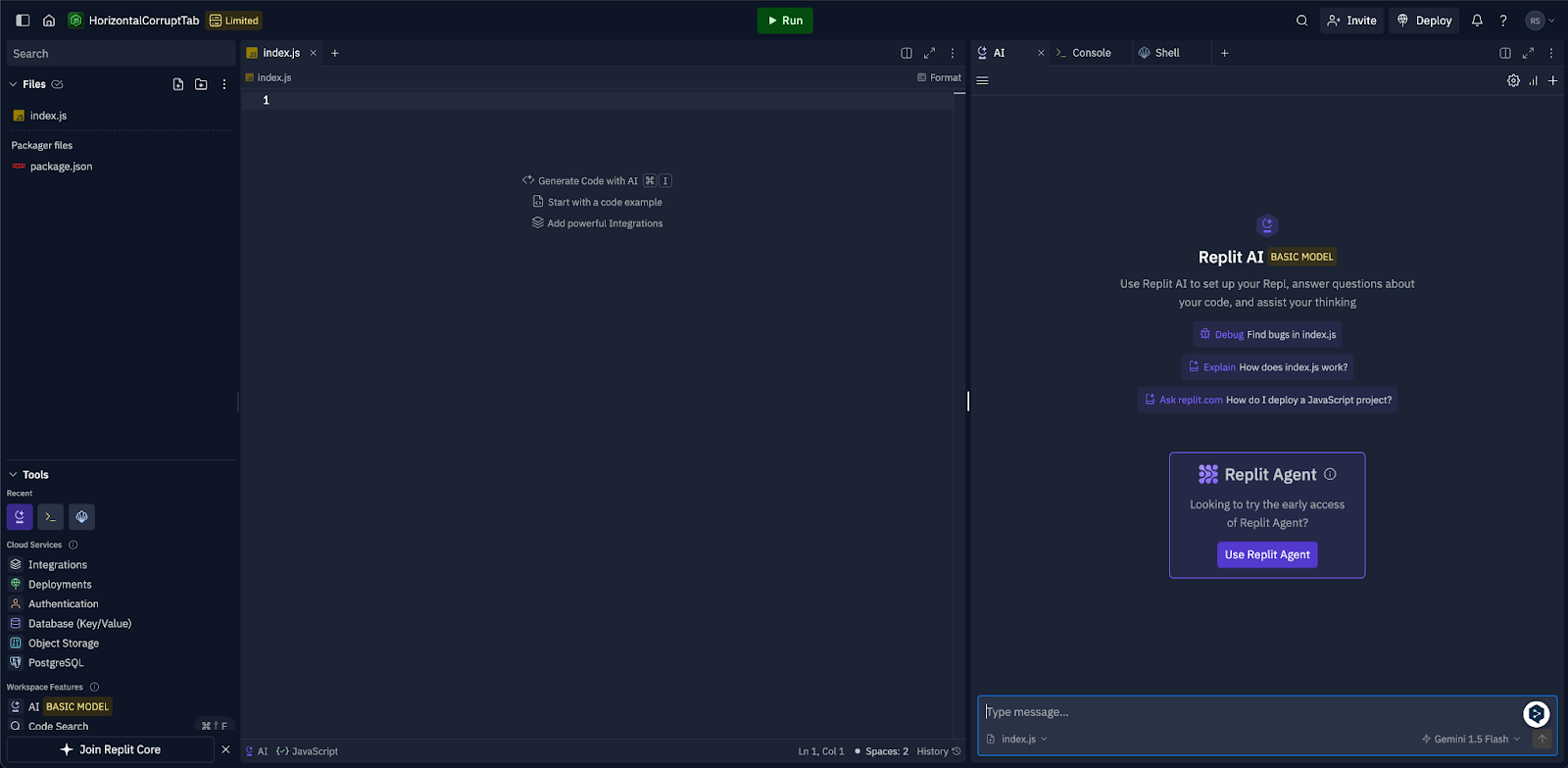This screenshot has height=768, width=1568.
Task: Maximize the editor pane icon
Action: 929,53
